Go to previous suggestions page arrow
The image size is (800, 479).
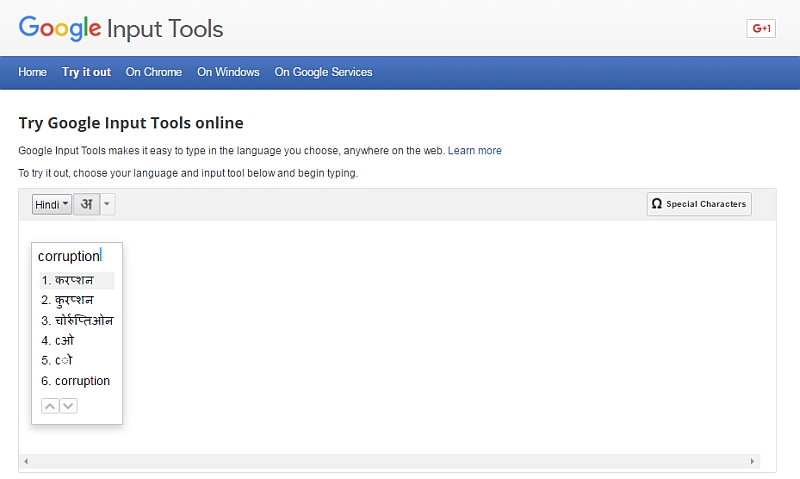[50, 406]
